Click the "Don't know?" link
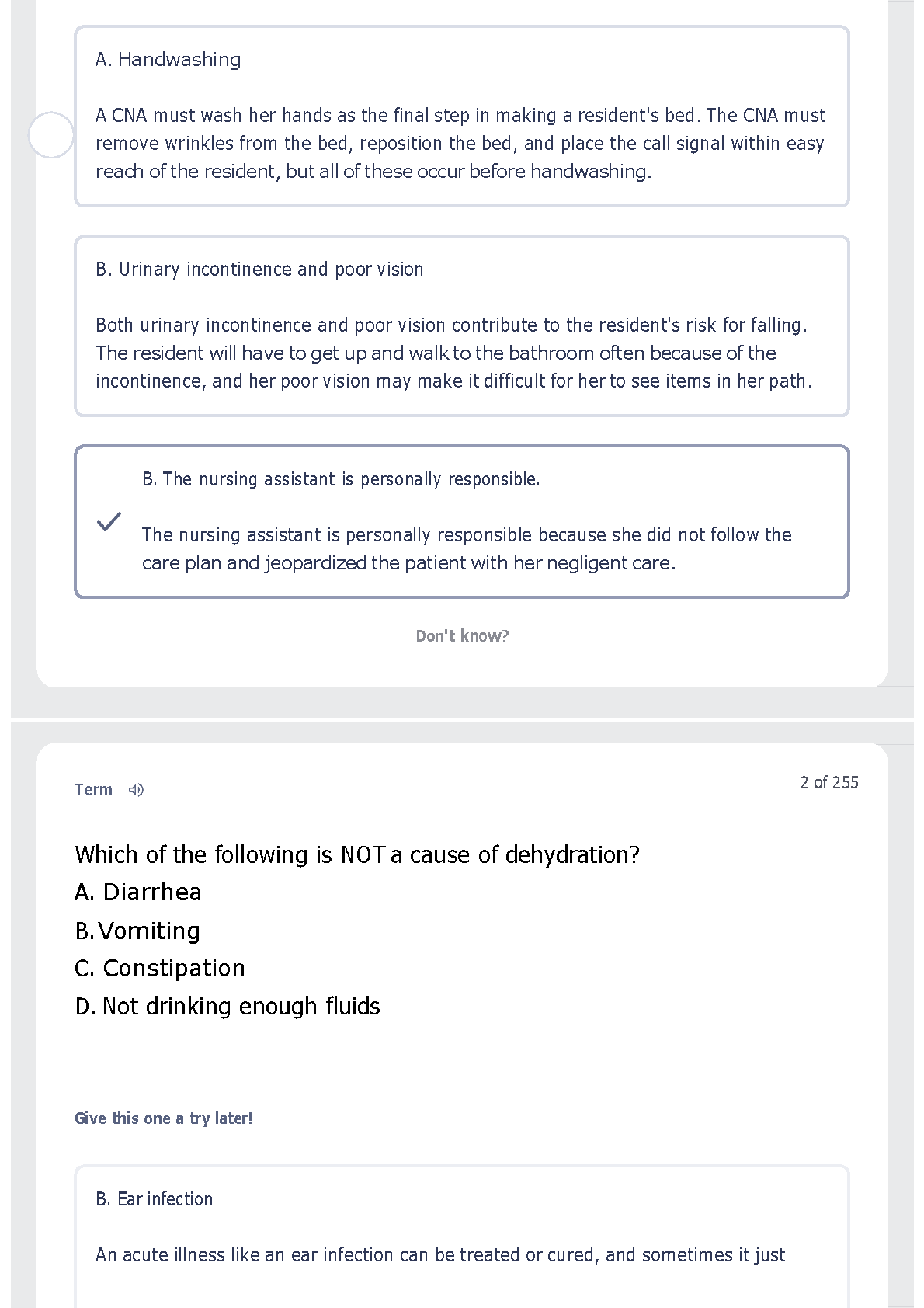Image resolution: width=924 pixels, height=1308 pixels. point(462,636)
